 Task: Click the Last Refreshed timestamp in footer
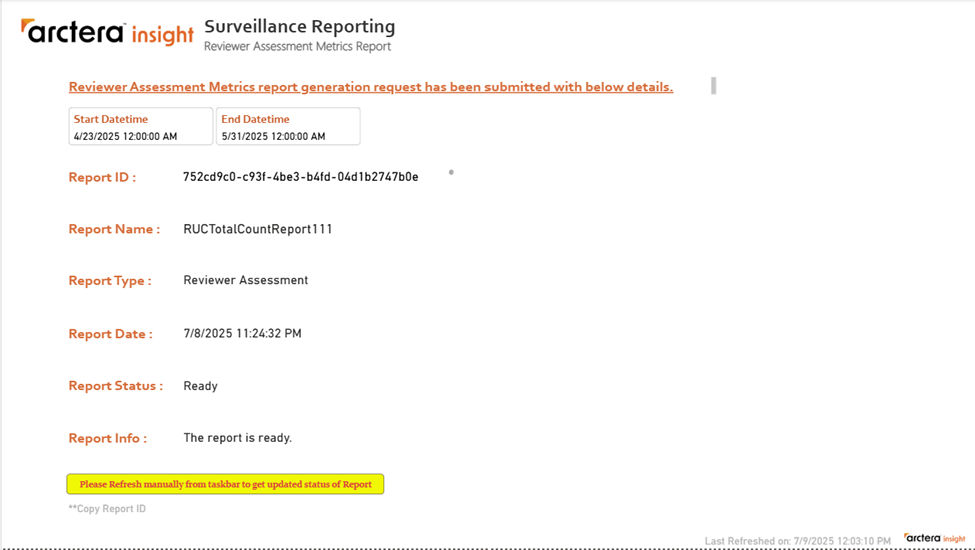coord(798,541)
